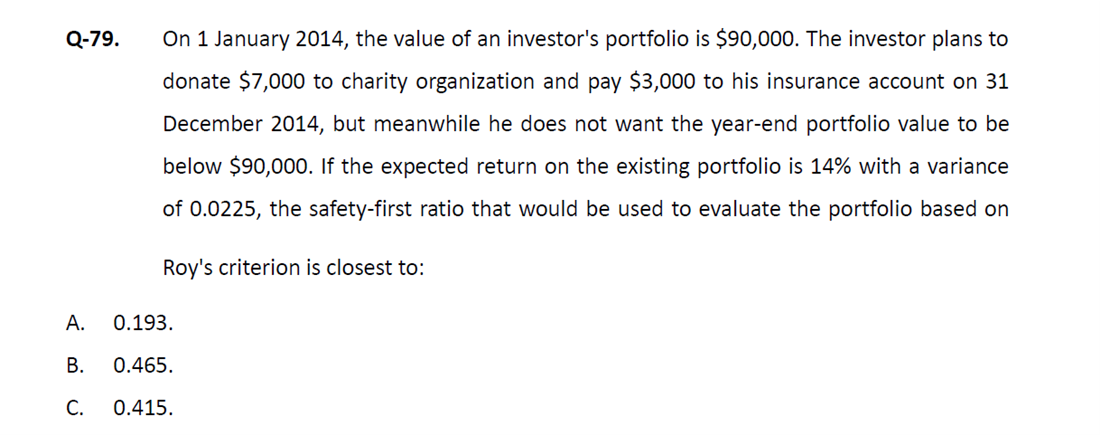Click the $3,000 insurance payment amount
Screen dimensions: 1100x435
pyautogui.click(x=664, y=83)
